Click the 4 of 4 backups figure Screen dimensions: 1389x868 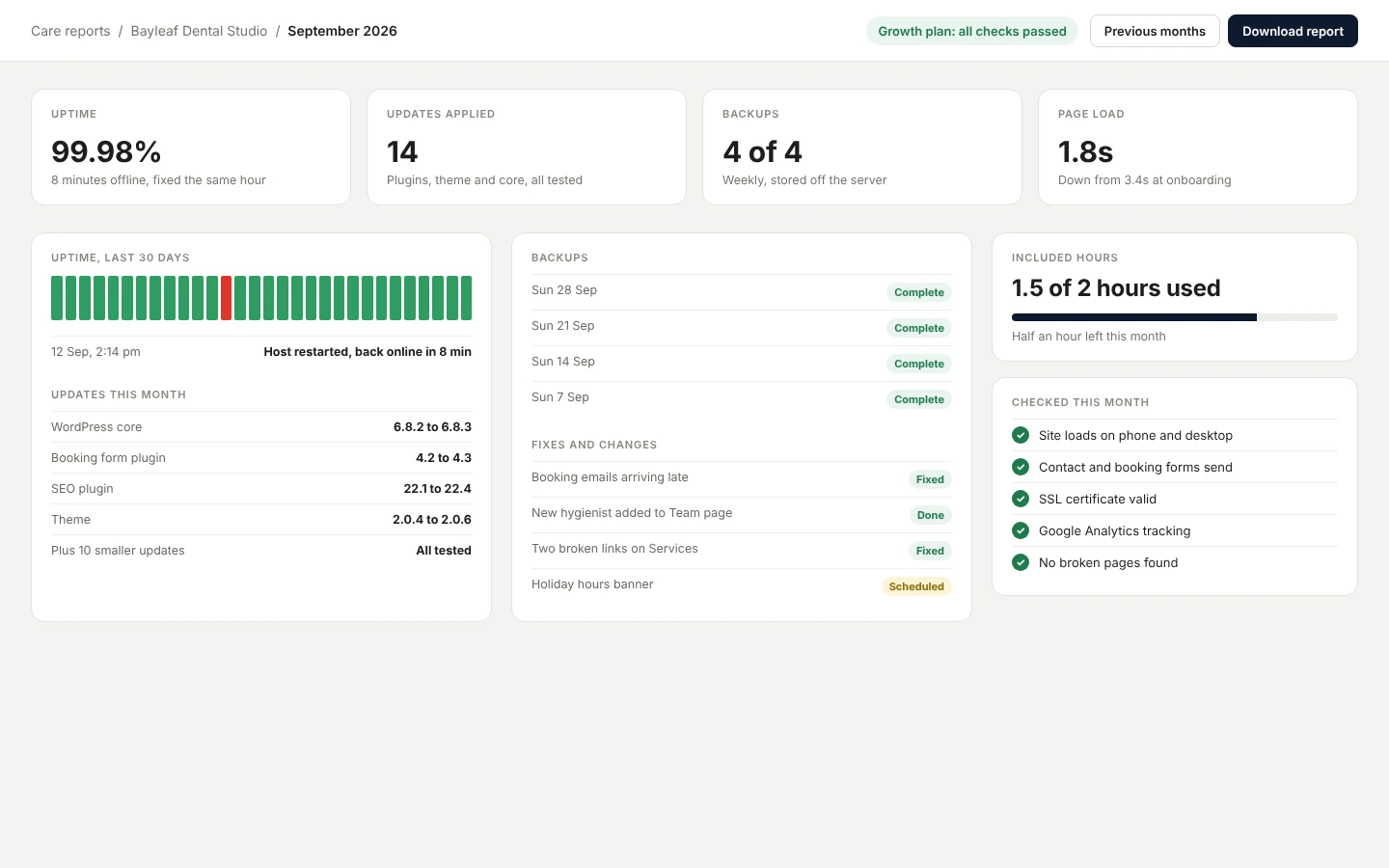[762, 151]
